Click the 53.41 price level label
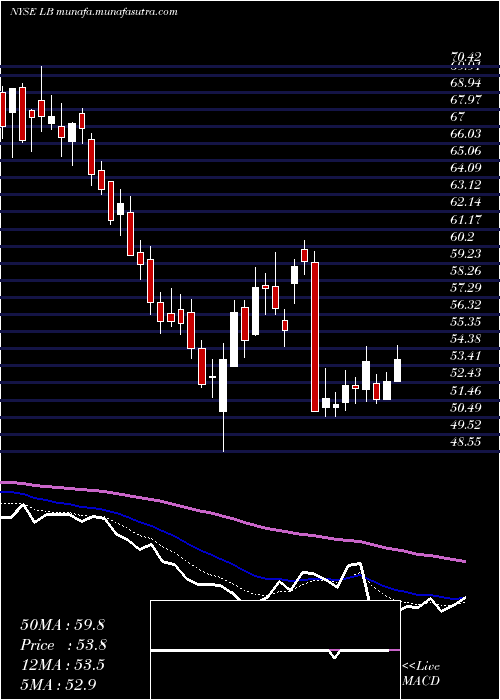 466,356
